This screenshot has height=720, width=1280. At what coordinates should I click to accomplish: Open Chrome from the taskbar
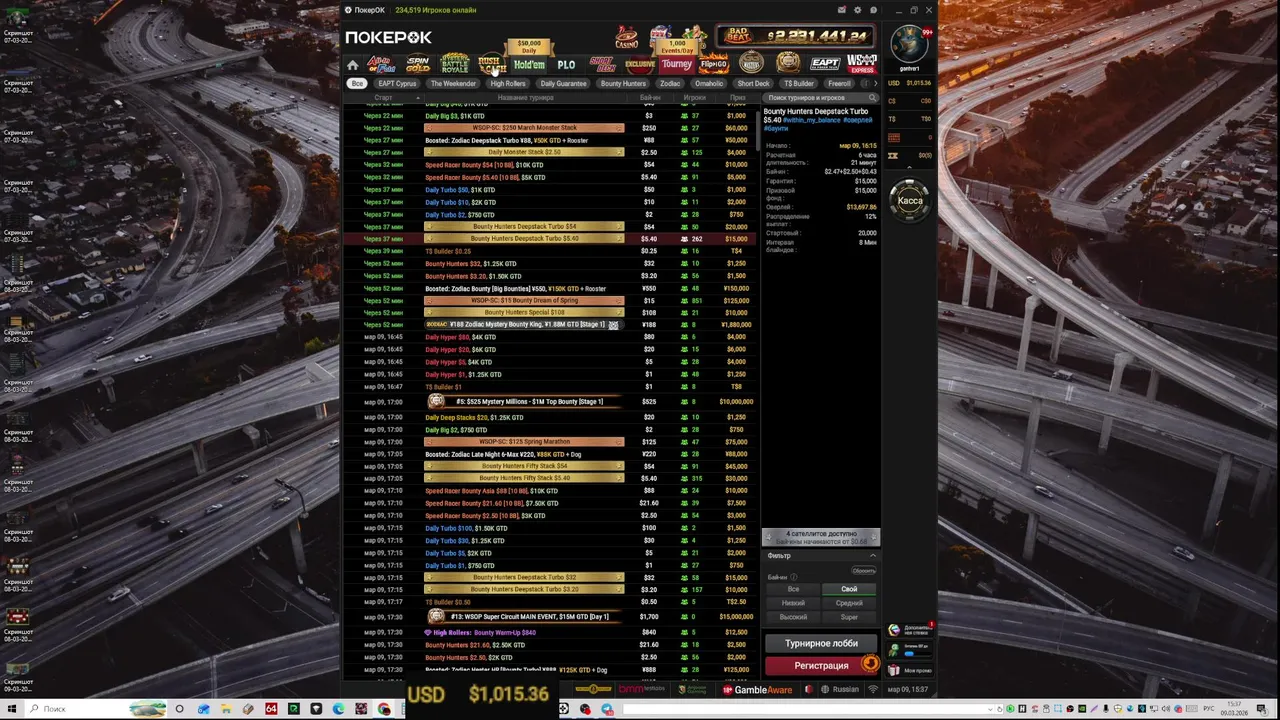[x=385, y=709]
